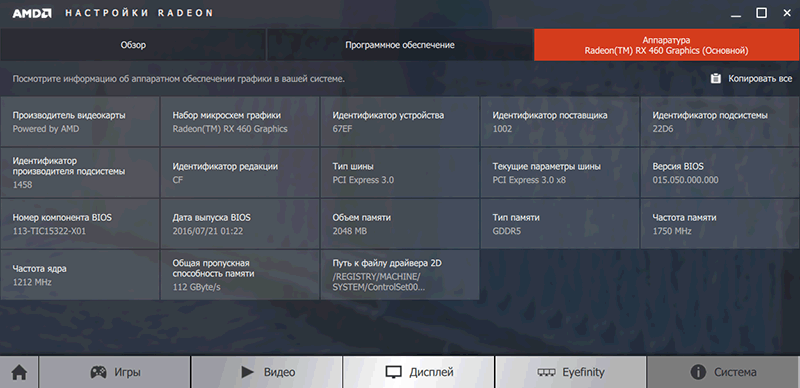The width and height of the screenshot is (800, 388).
Task: Maximize the Radeon Settings window
Action: pyautogui.click(x=761, y=13)
